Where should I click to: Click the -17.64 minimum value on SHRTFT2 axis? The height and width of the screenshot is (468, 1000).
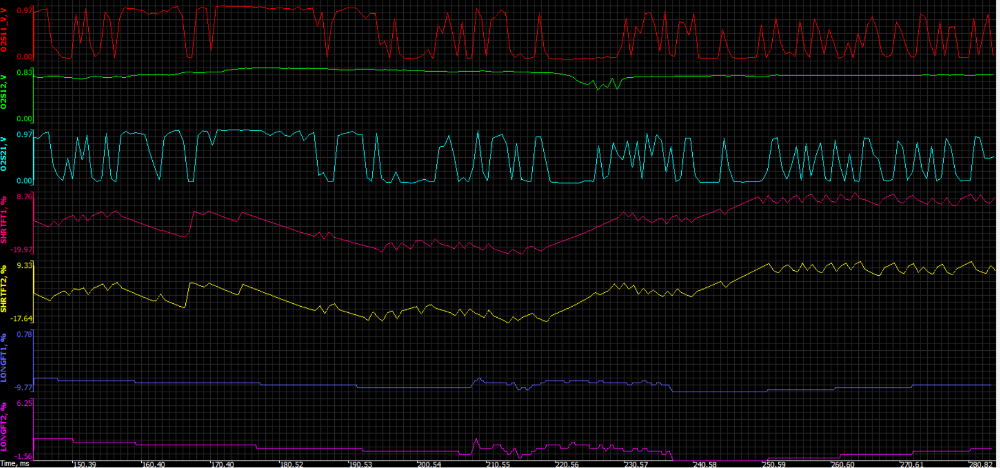coord(21,318)
